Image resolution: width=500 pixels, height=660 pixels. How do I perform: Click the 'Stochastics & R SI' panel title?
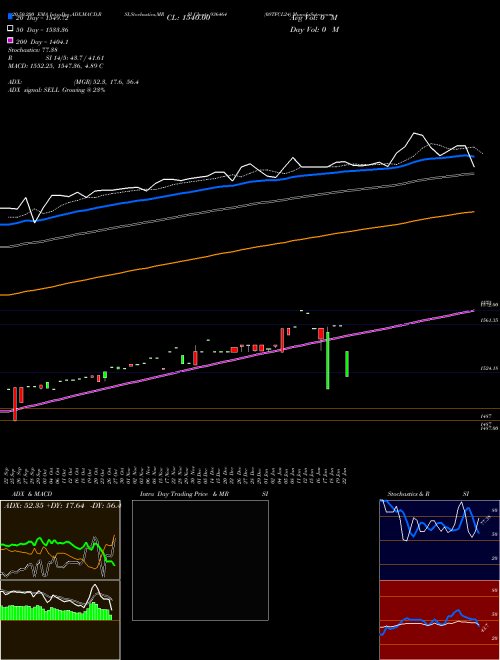point(428,494)
